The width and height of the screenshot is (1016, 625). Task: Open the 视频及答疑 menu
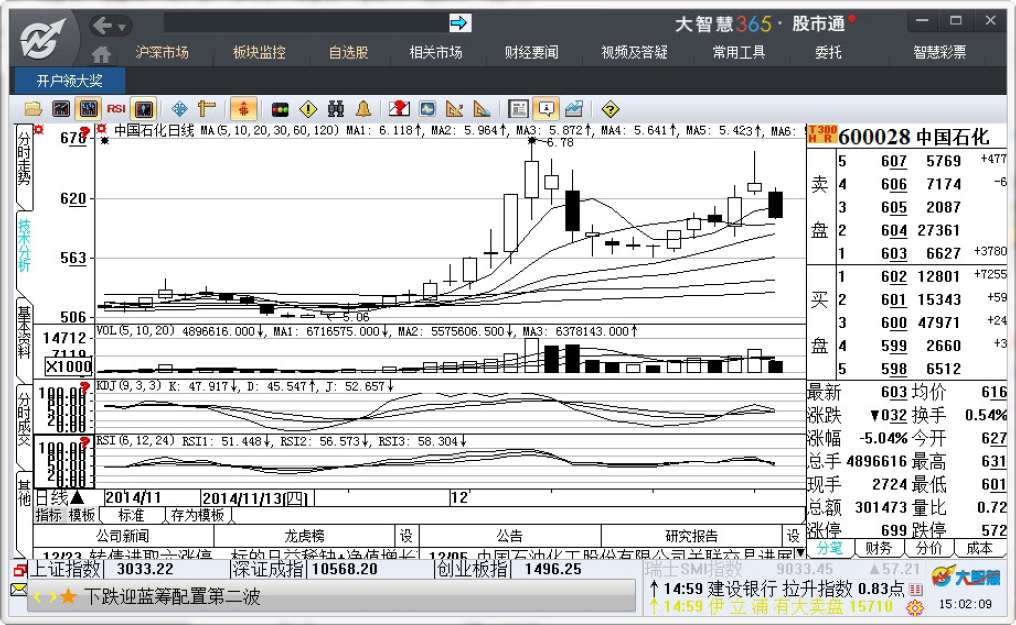(634, 52)
